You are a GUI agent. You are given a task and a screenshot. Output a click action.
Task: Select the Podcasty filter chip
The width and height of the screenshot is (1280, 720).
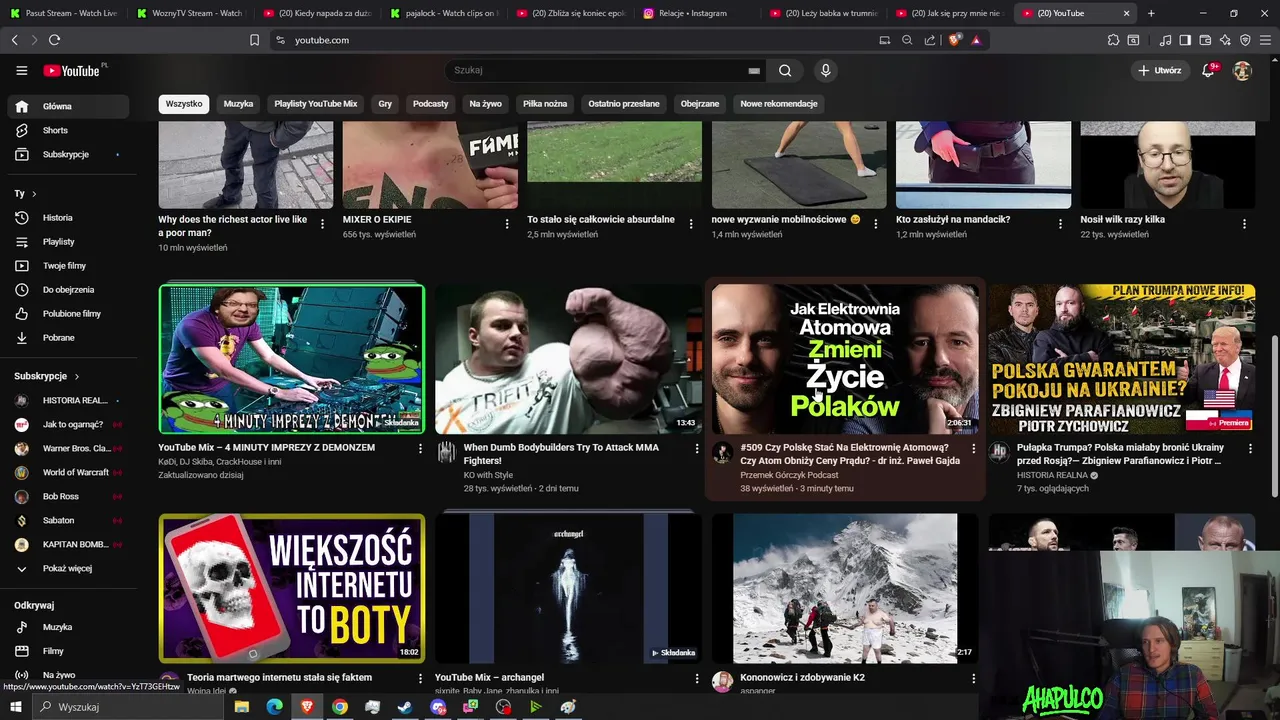coord(431,104)
